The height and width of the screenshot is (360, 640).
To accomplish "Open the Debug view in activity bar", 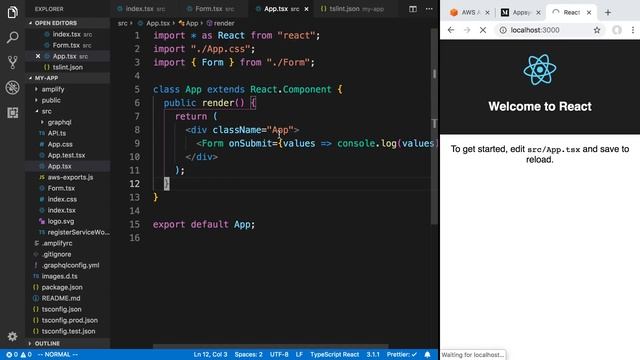I will [x=12, y=87].
